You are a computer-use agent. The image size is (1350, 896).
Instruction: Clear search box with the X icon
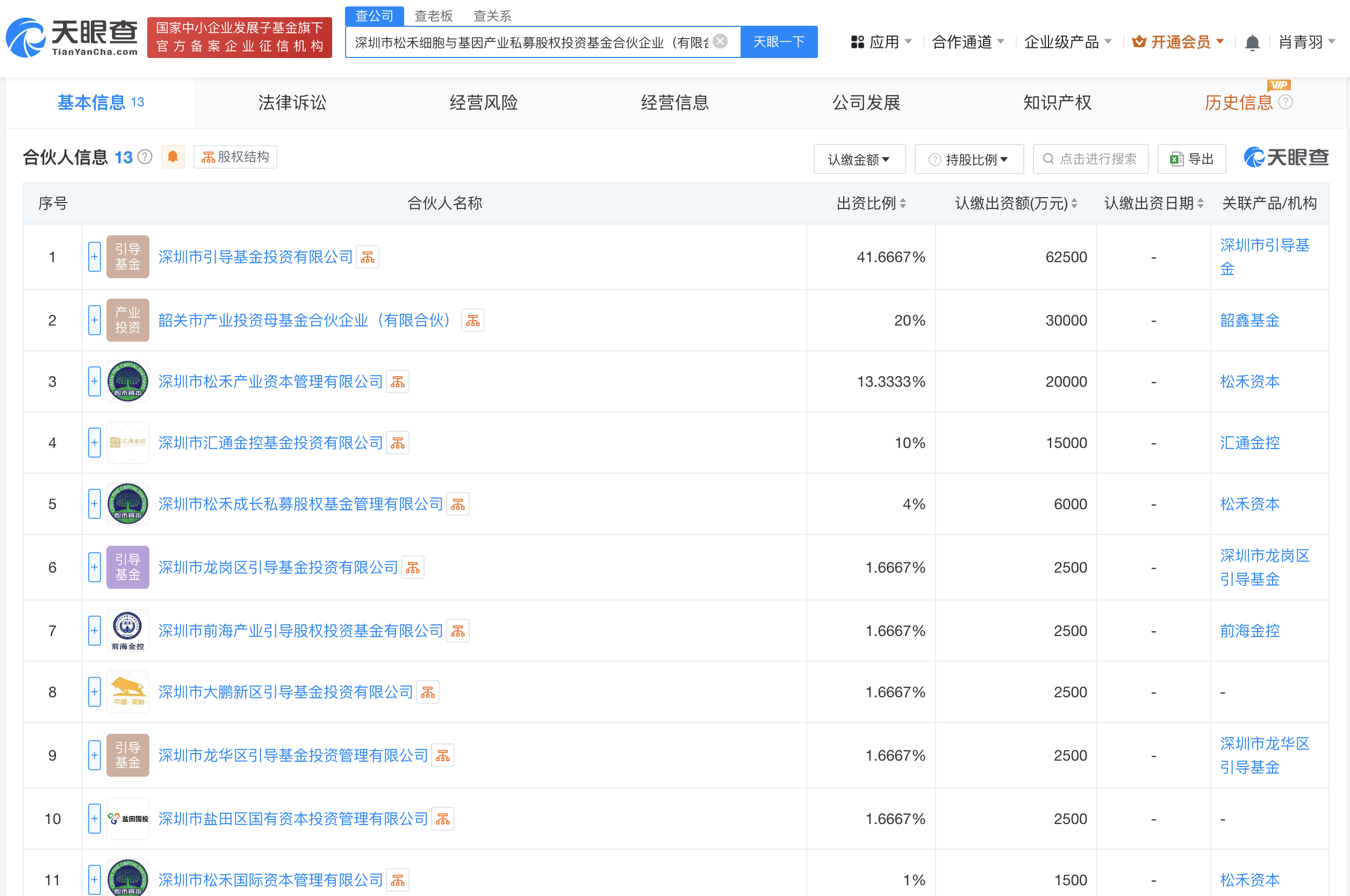coord(720,41)
